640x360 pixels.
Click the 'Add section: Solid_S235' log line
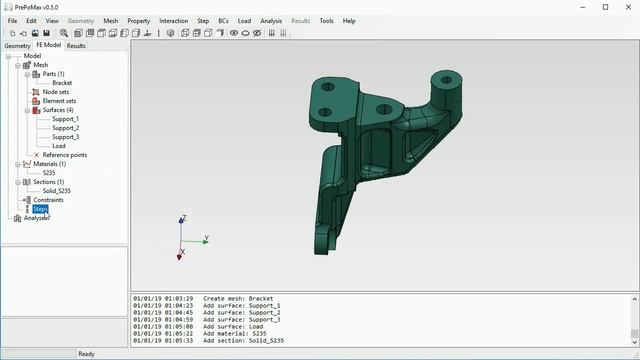[x=209, y=340]
